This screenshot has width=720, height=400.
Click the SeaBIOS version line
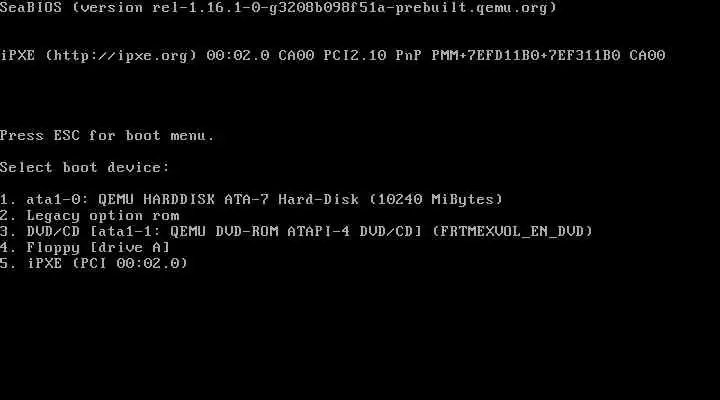278,7
